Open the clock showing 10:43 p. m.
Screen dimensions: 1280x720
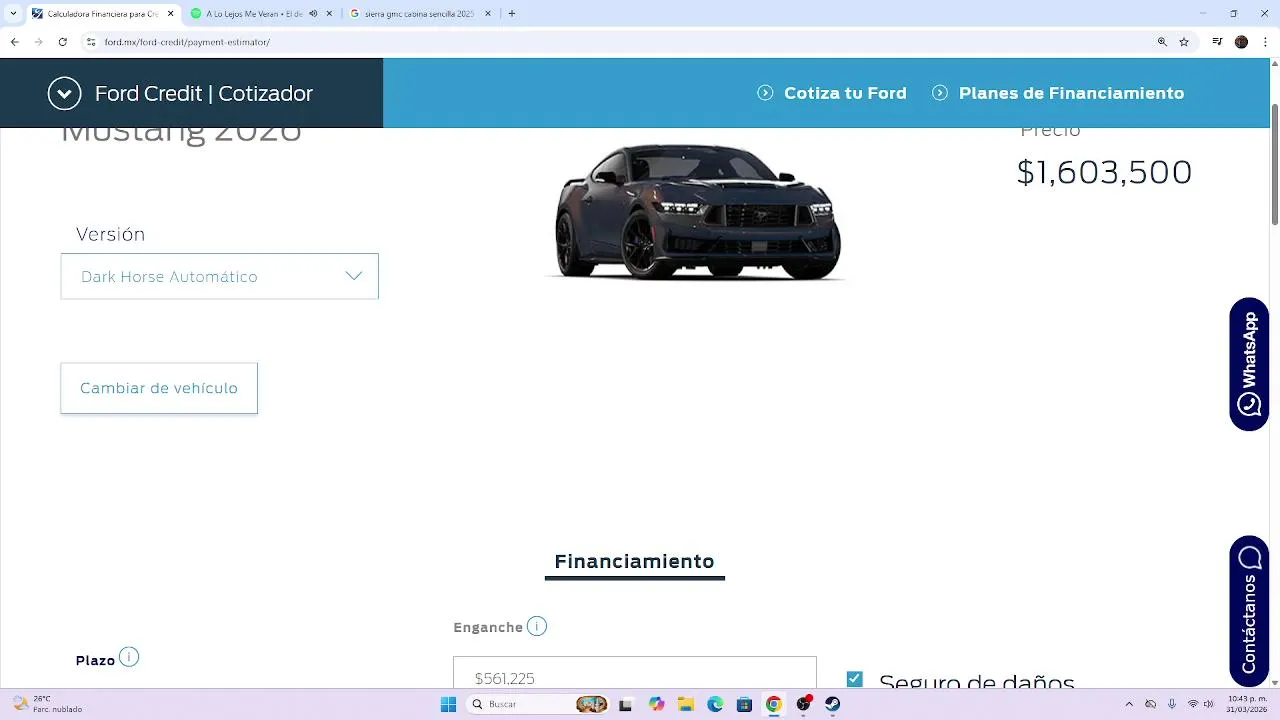pyautogui.click(x=1247, y=704)
